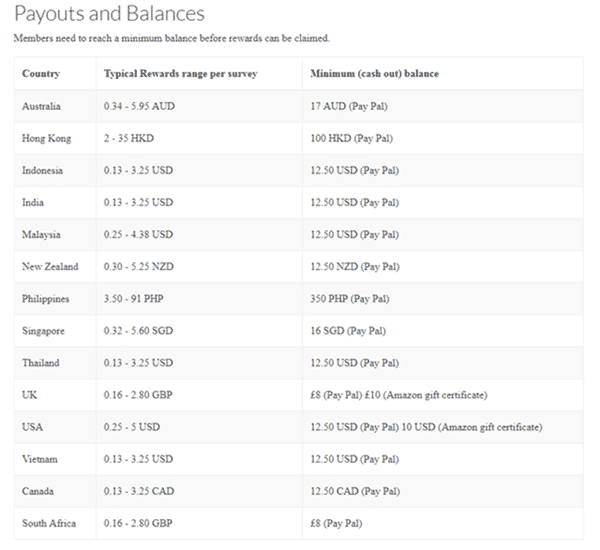
Task: Click the Payouts and Balances heading
Action: click(109, 14)
